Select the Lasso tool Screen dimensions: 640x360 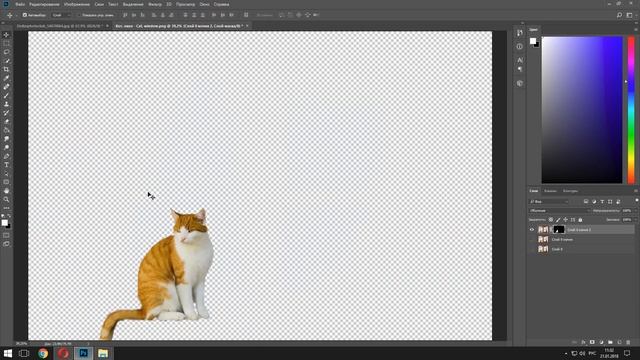6,52
